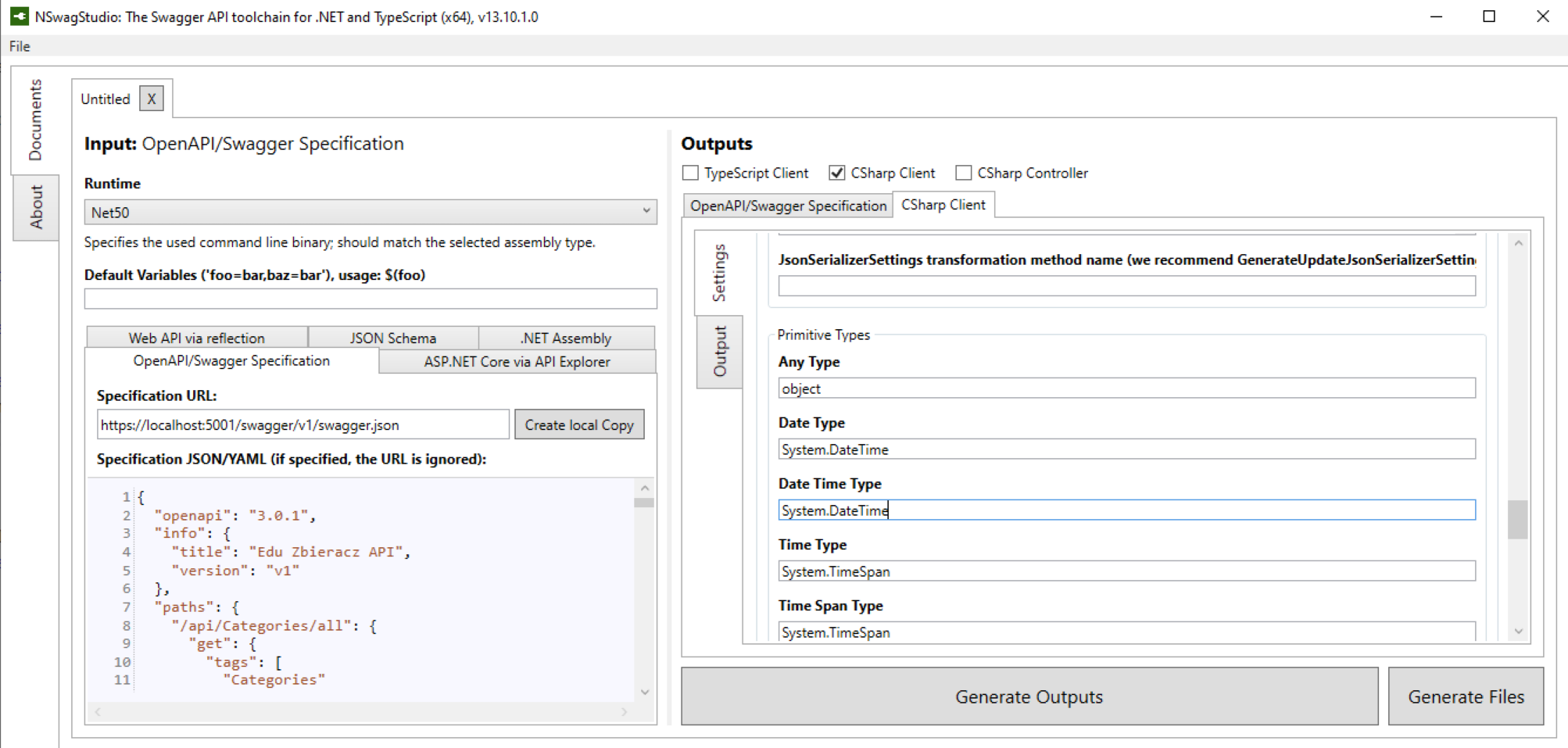Click the JSON editor scroll-right arrow
This screenshot has width=1568, height=748.
click(624, 711)
